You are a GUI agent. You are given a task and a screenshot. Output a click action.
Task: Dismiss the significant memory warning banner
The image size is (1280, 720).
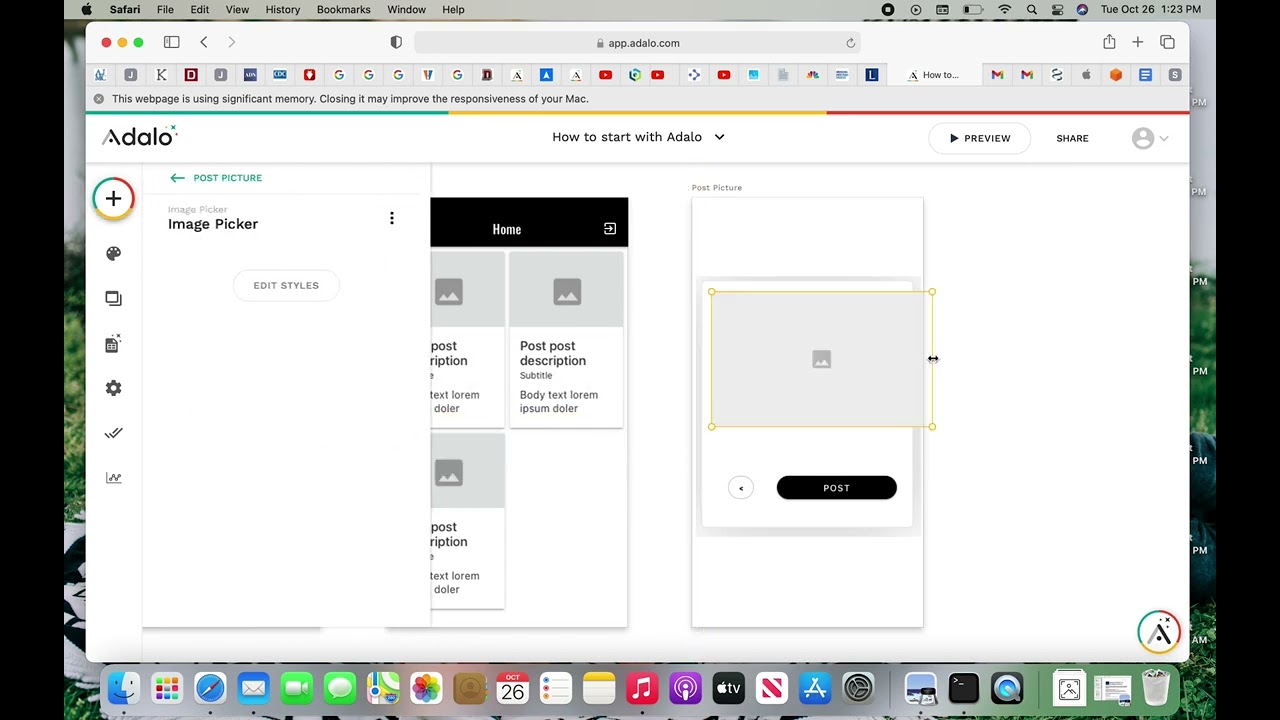coord(99,99)
